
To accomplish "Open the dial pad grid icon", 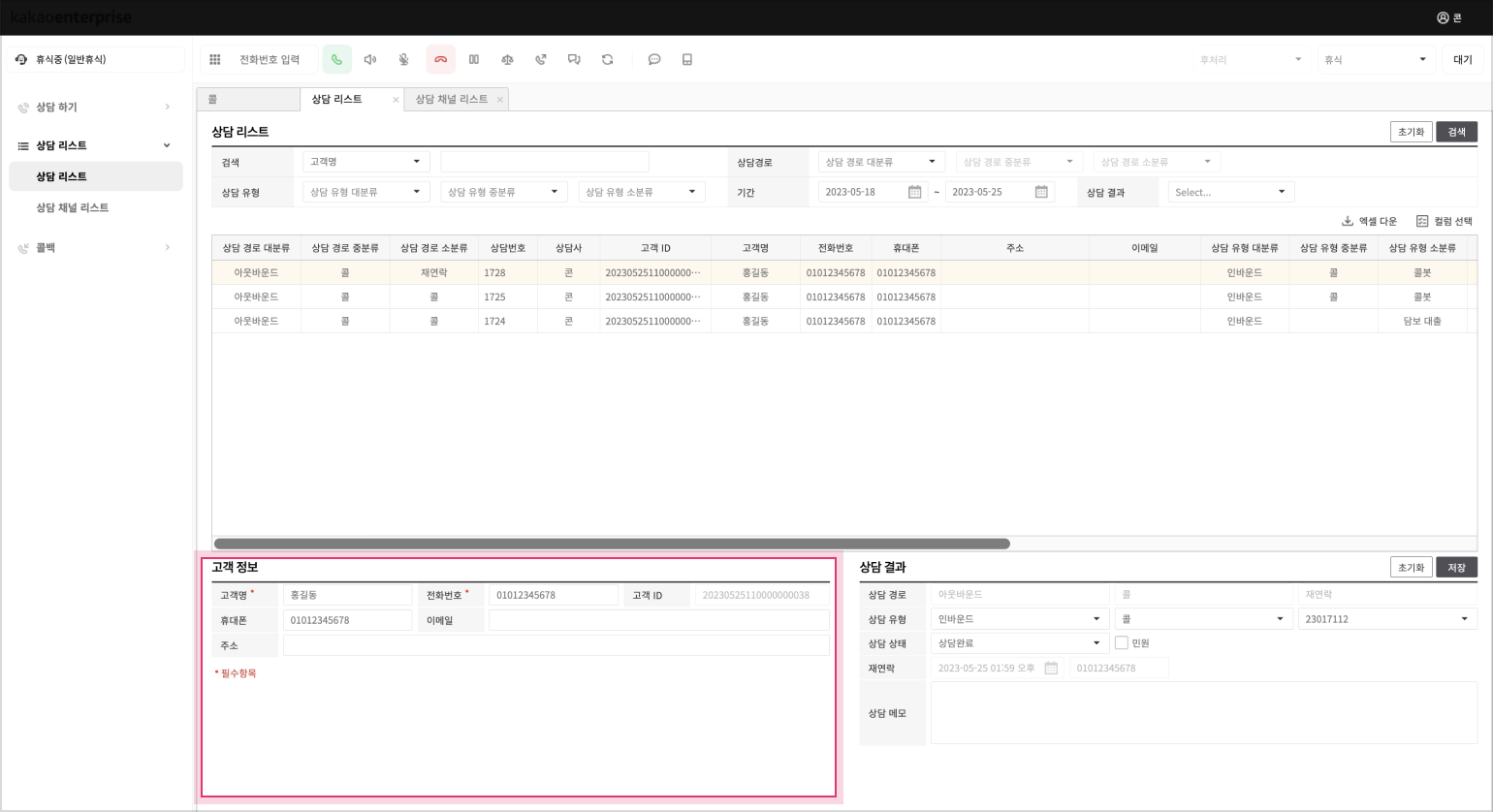I will tap(215, 60).
